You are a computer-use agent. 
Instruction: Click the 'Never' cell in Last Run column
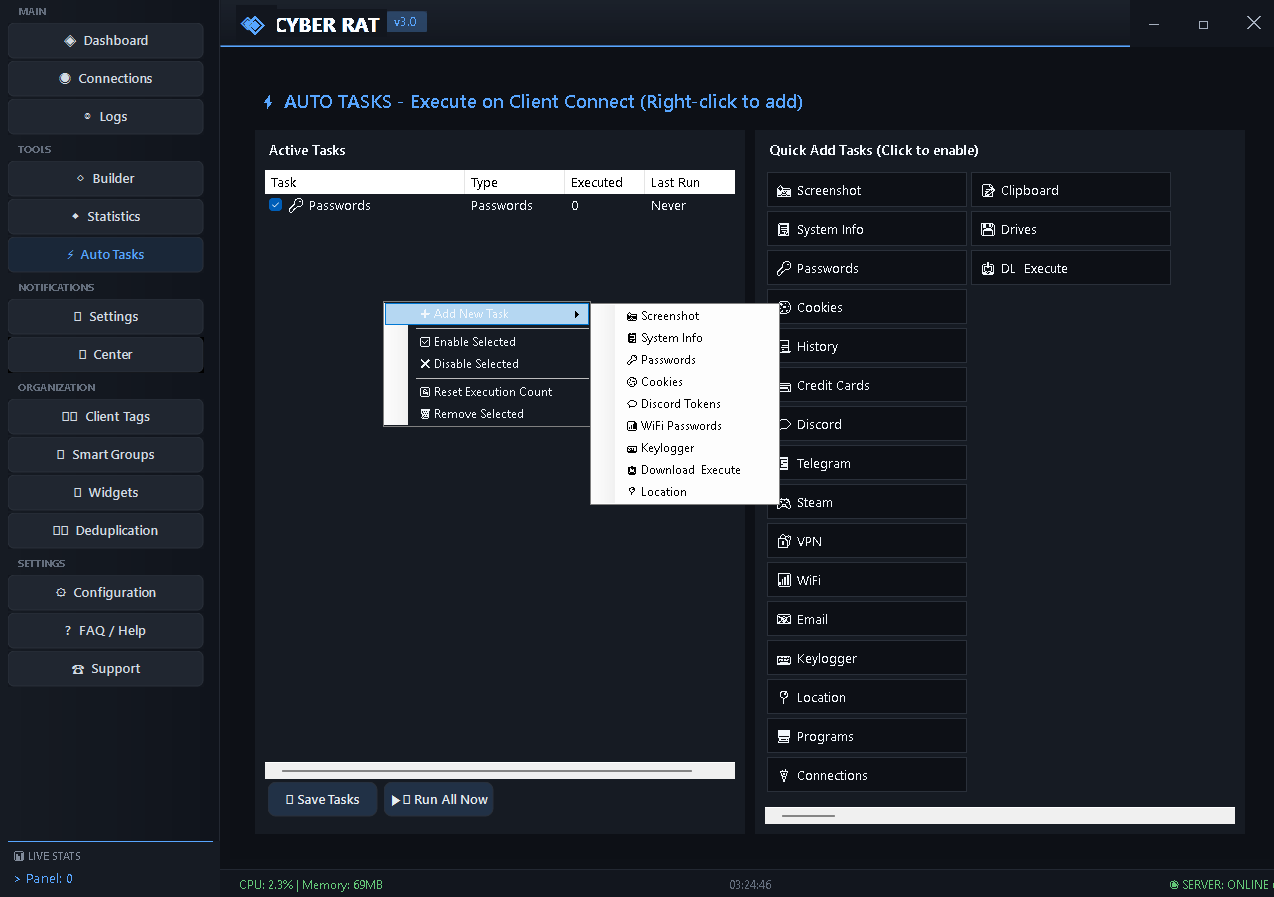668,206
